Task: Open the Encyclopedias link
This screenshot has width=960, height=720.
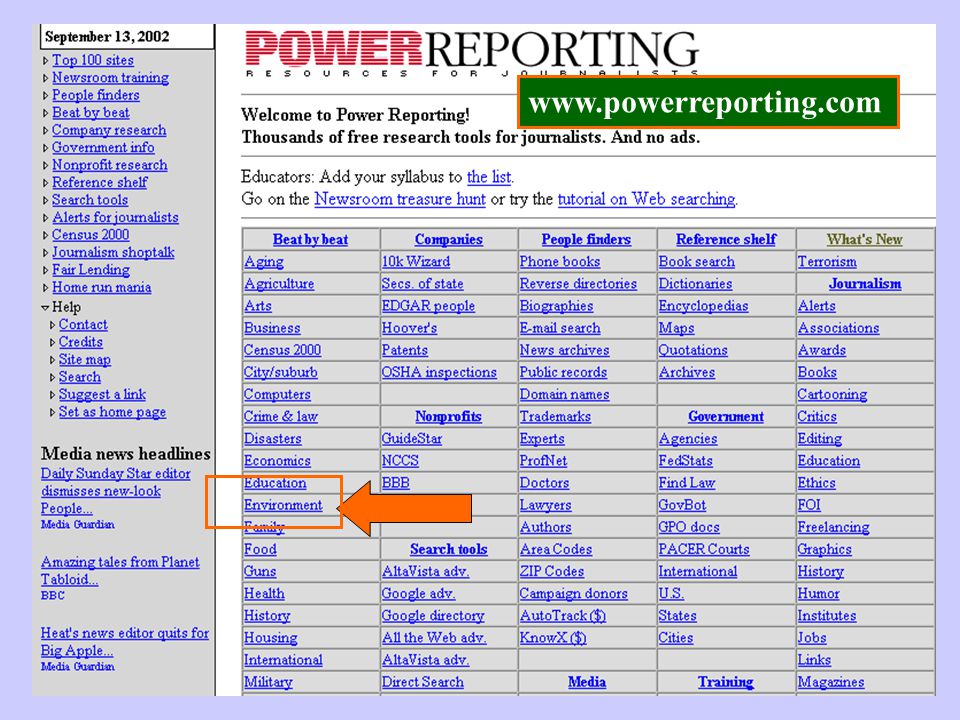Action: 703,306
